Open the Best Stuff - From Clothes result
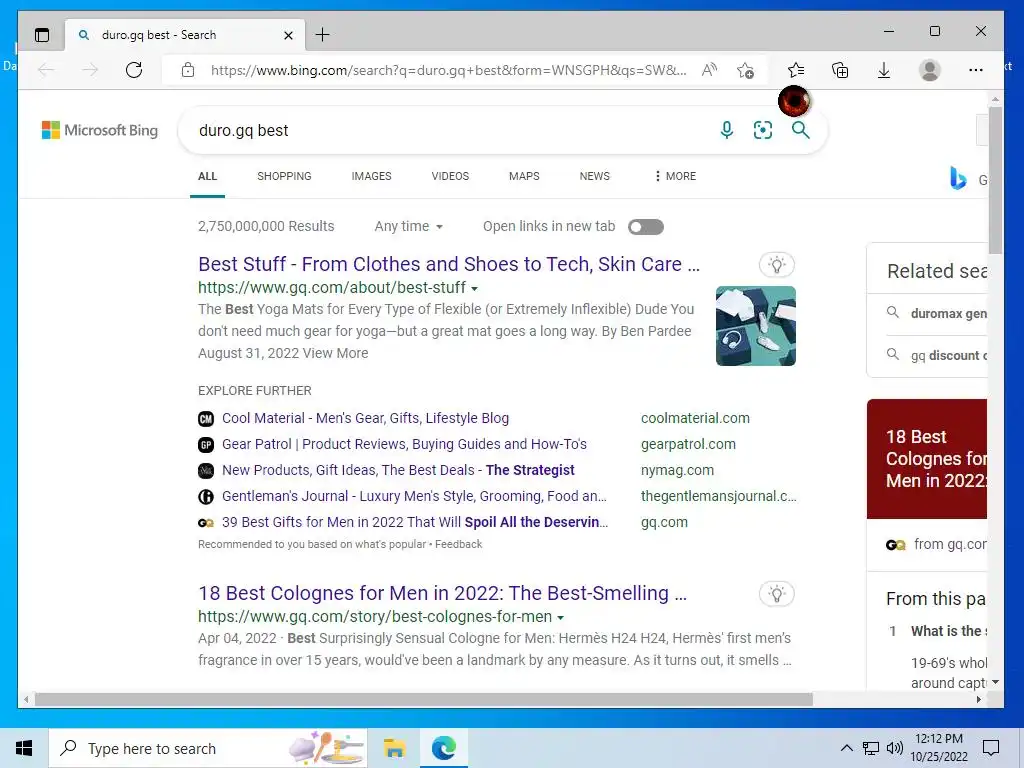The width and height of the screenshot is (1024, 768). [449, 264]
